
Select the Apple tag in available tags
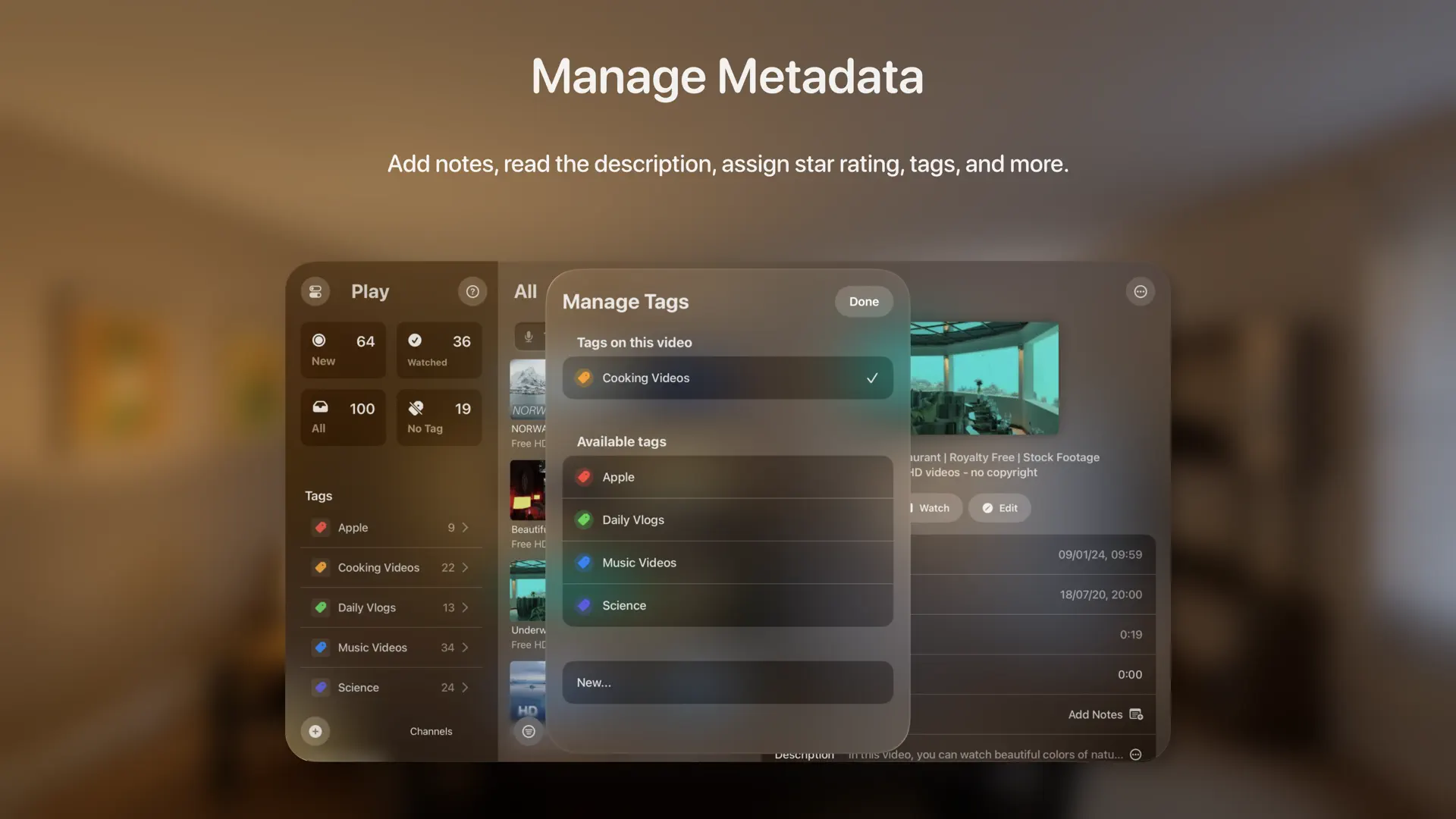click(x=726, y=477)
